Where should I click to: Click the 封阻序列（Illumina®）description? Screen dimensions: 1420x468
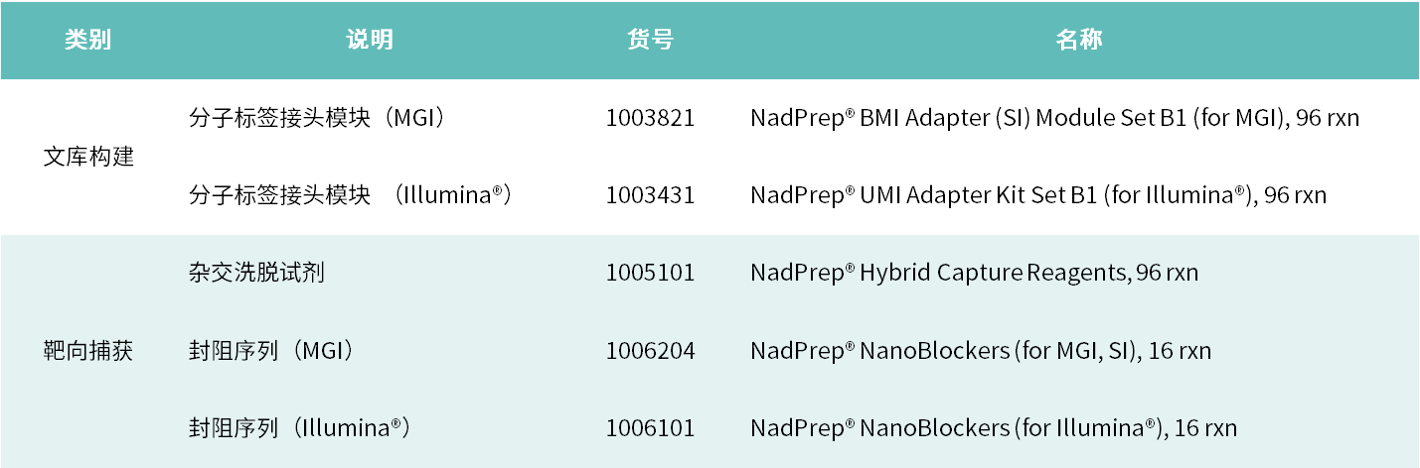(x=300, y=429)
